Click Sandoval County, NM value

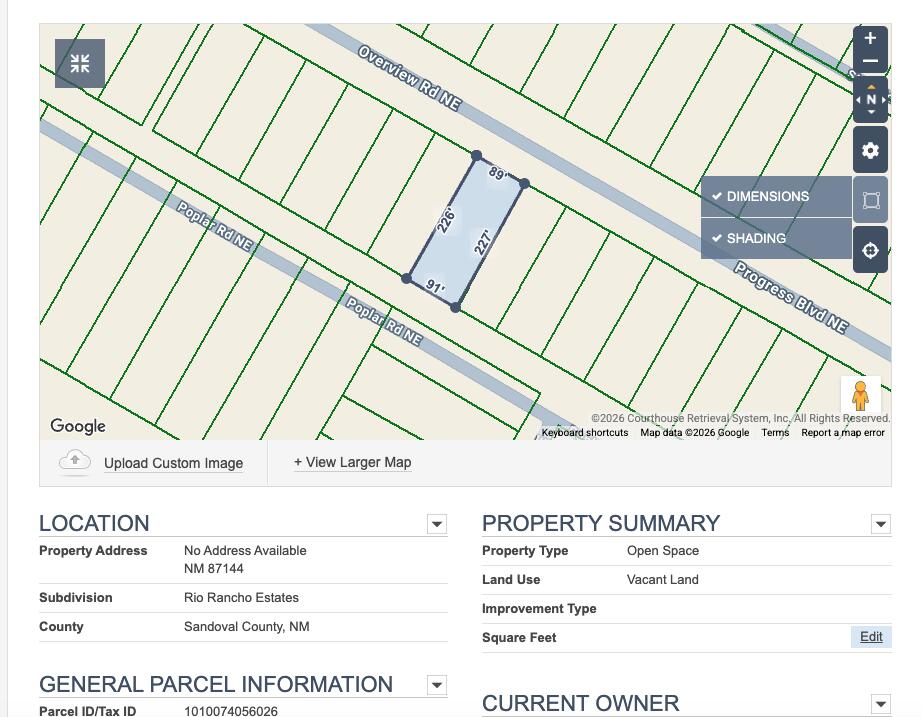246,626
